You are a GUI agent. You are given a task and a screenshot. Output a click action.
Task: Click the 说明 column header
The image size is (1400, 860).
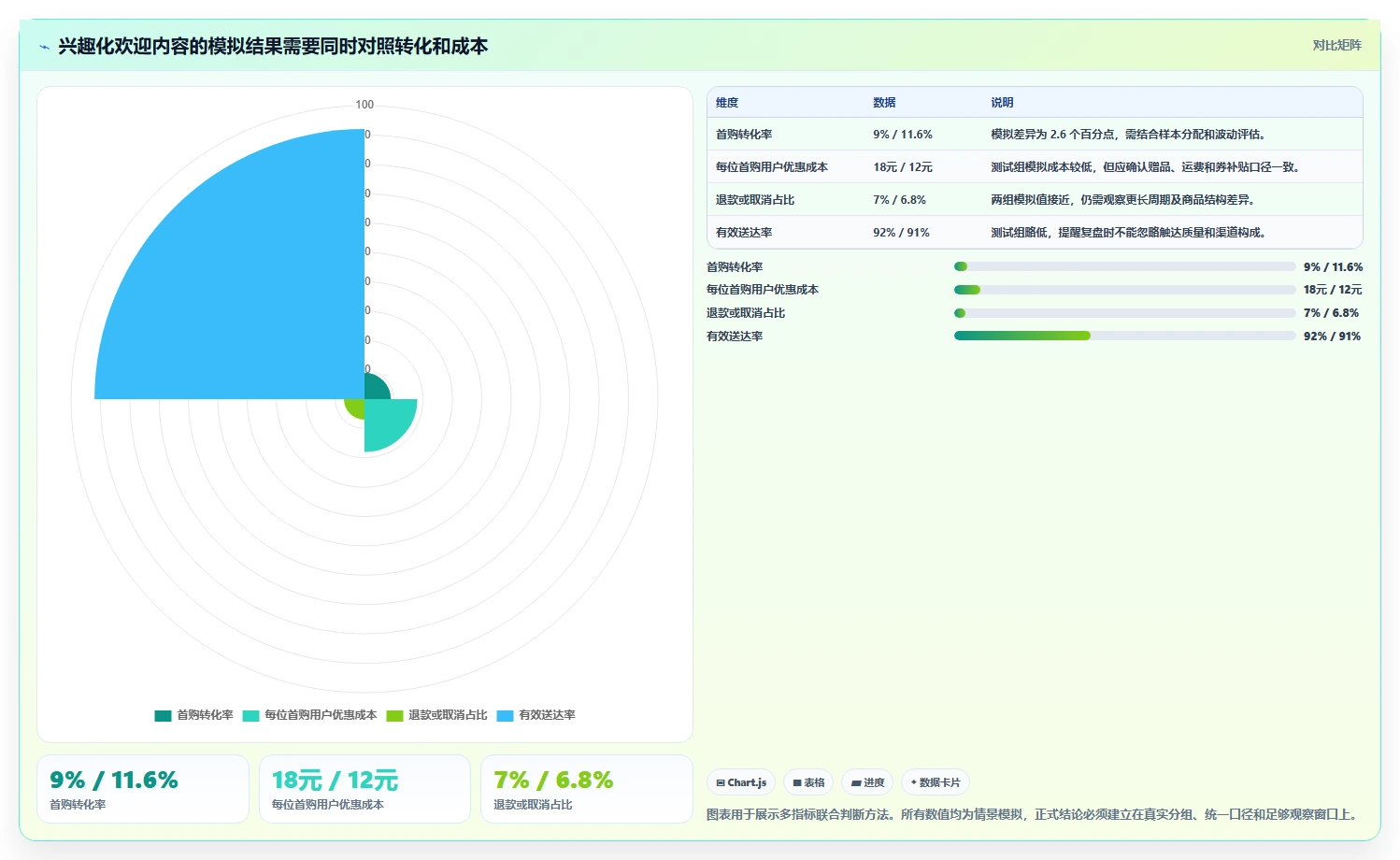pos(1002,103)
